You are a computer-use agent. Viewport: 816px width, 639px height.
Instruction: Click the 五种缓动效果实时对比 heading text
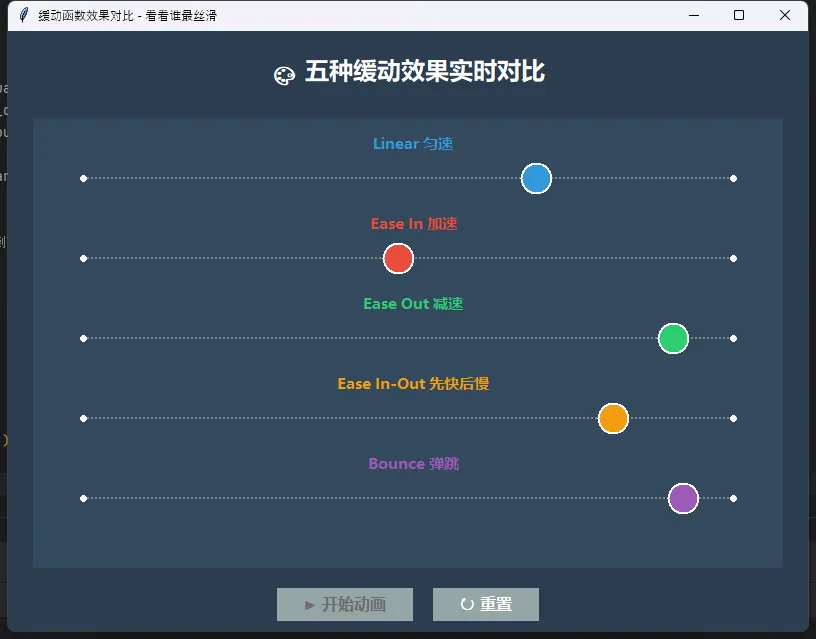[x=425, y=73]
